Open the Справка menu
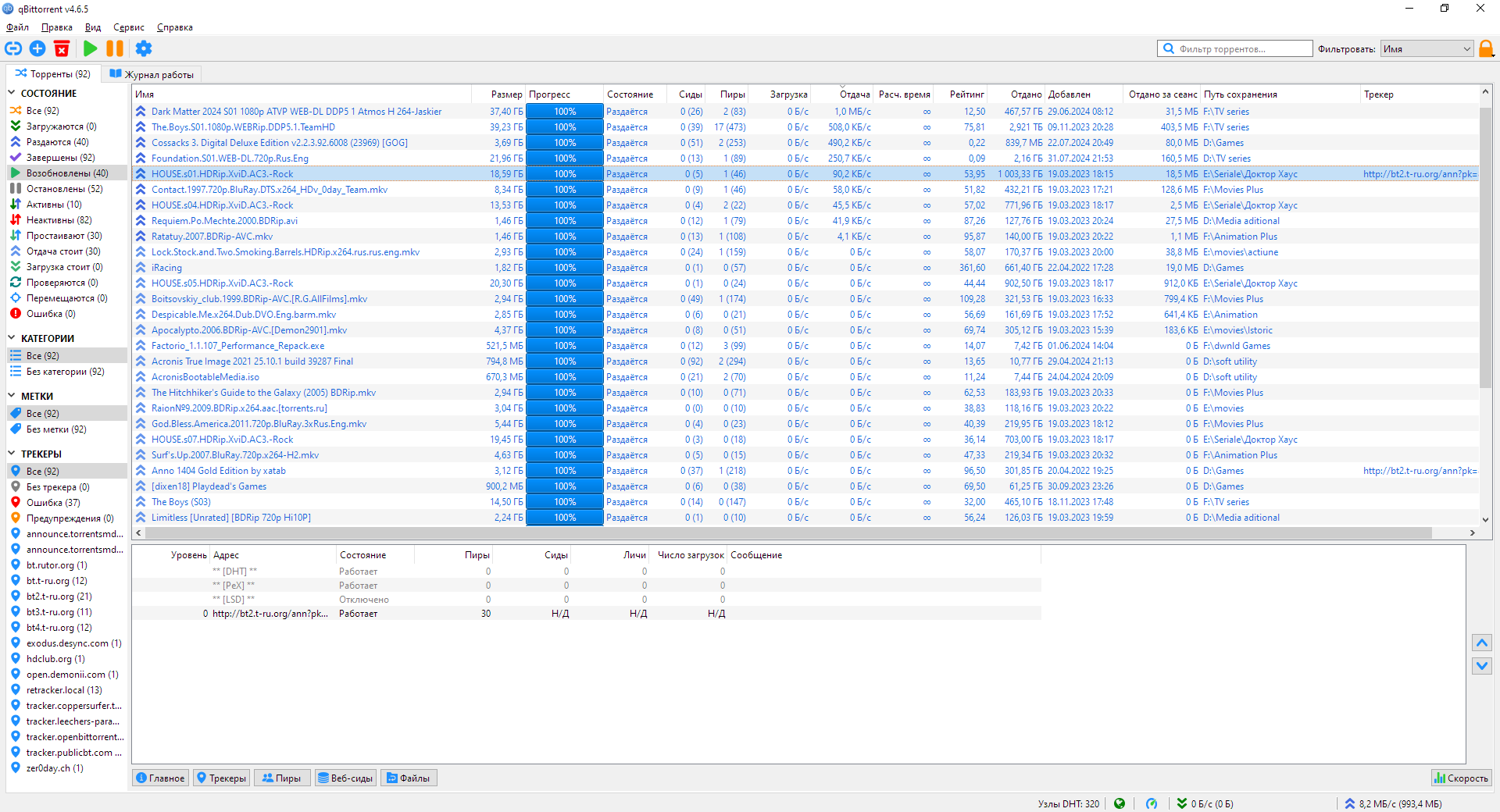 (x=175, y=27)
